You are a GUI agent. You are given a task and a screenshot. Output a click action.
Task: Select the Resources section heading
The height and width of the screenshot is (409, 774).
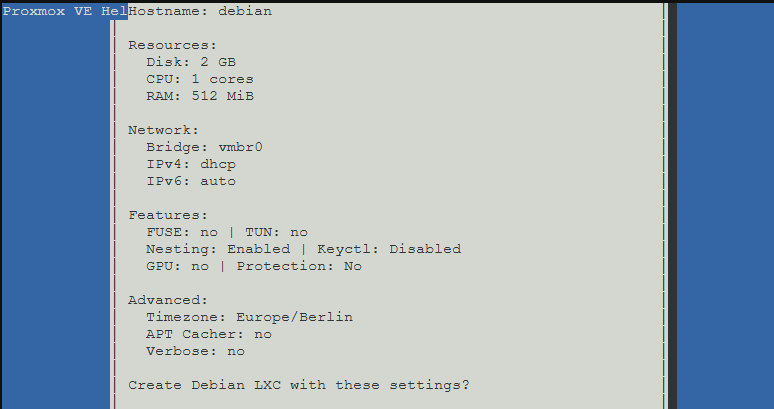[x=172, y=45]
